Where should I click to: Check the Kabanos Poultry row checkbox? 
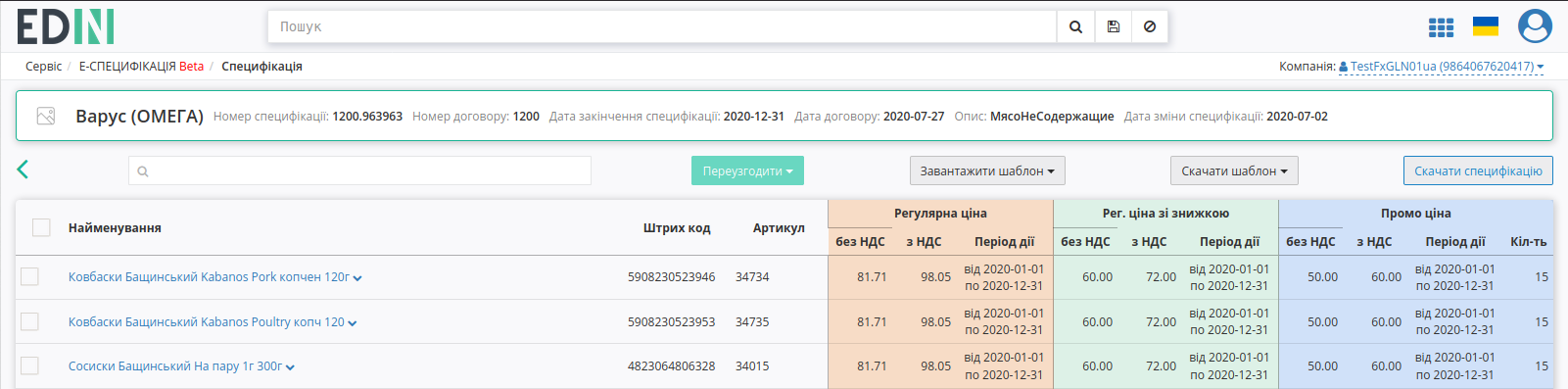29,321
